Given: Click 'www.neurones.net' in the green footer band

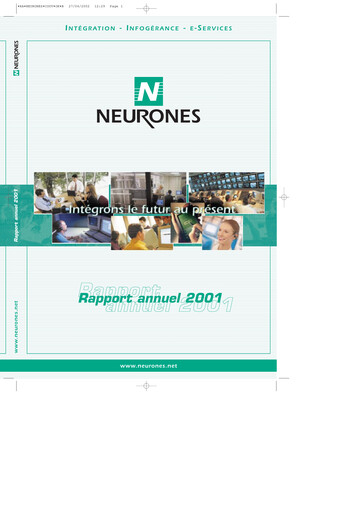Looking at the screenshot, I should pos(149,366).
